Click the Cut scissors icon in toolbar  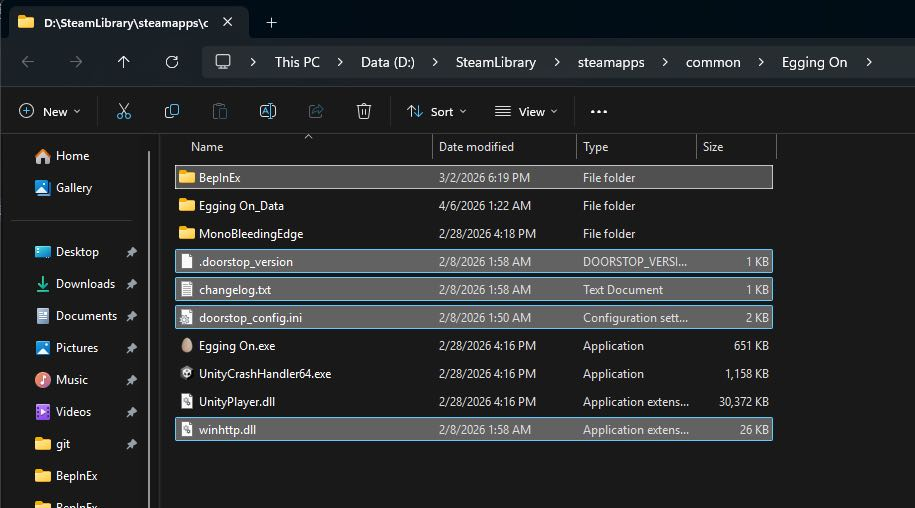click(x=124, y=112)
